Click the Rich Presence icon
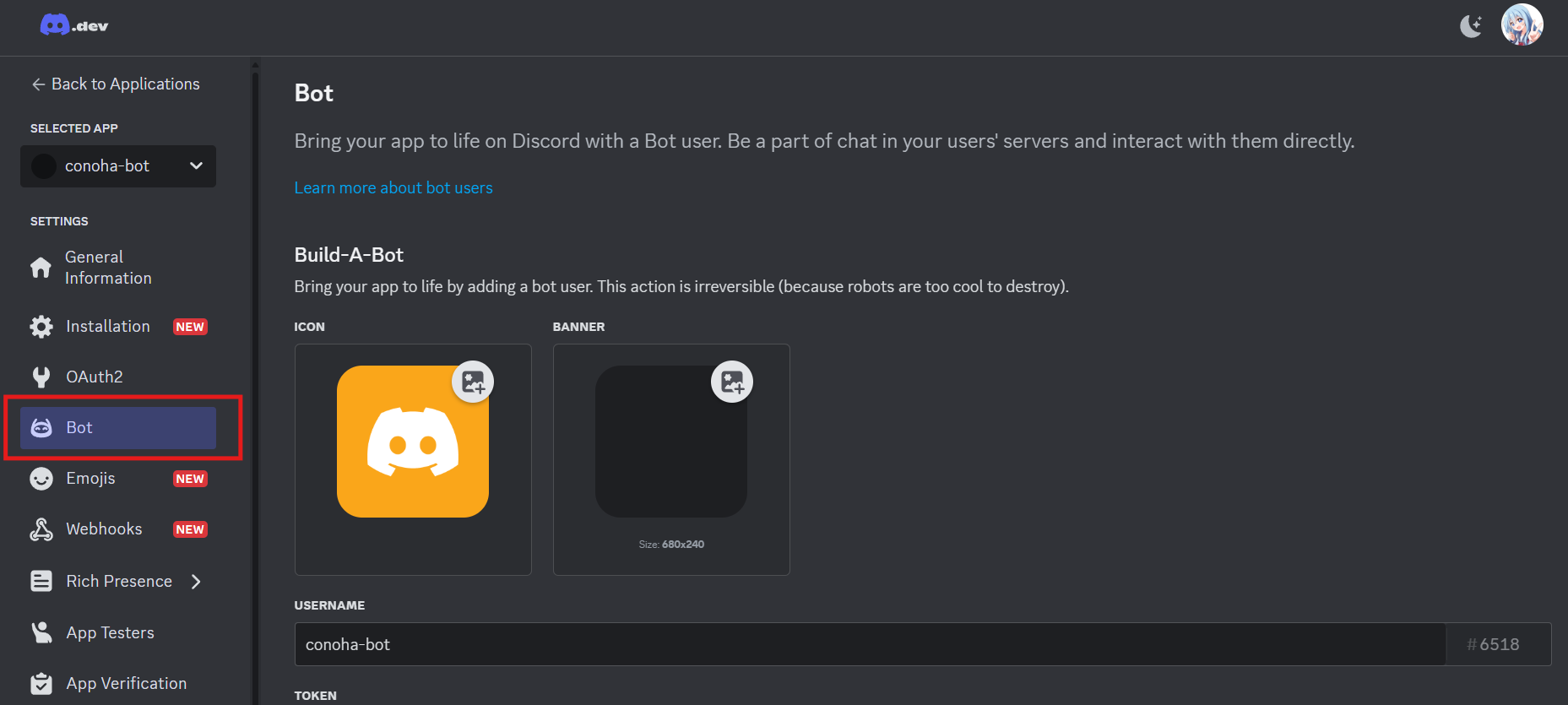This screenshot has width=1568, height=705. [41, 581]
